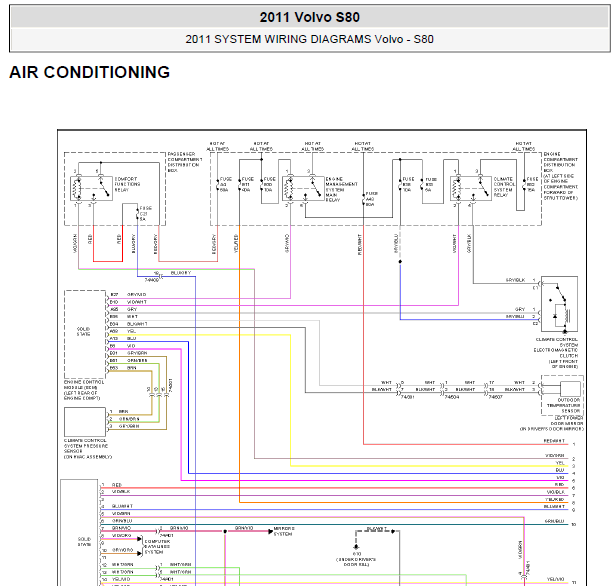Screen dimensions: 616x586
Task: Click the 'RED/WHT' label at right output 1
Action: pos(554,441)
